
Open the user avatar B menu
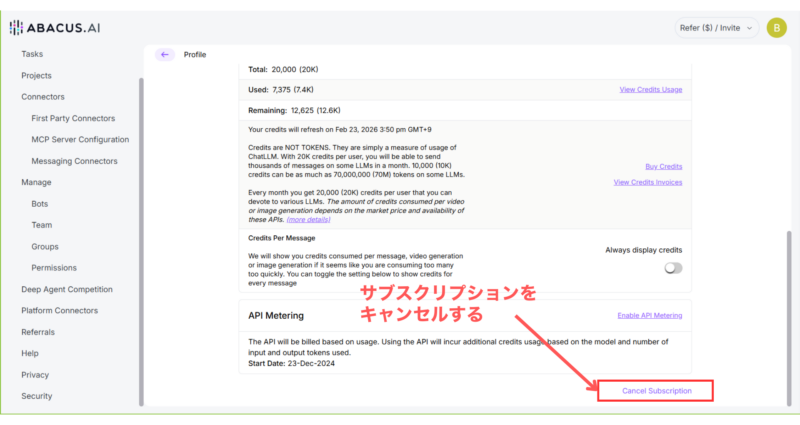(776, 28)
